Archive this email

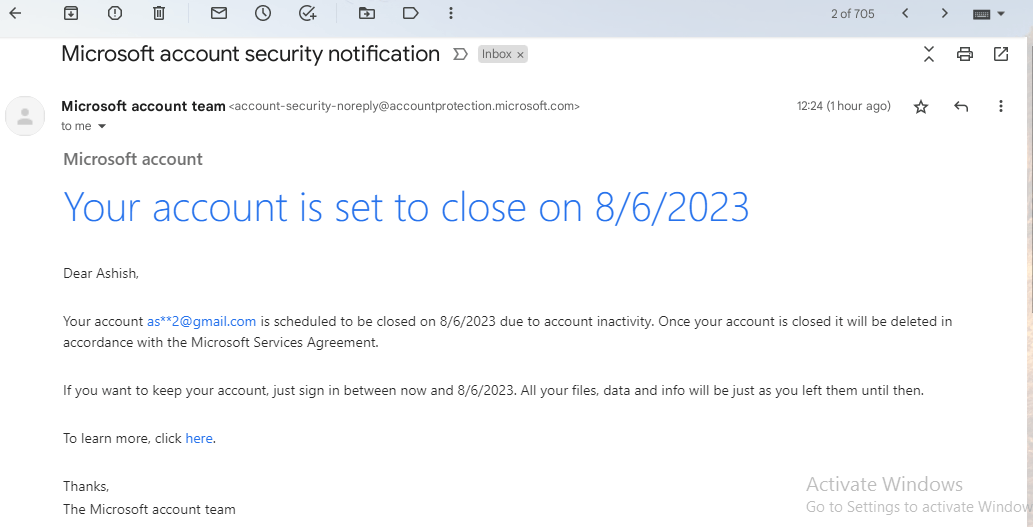tap(70, 13)
